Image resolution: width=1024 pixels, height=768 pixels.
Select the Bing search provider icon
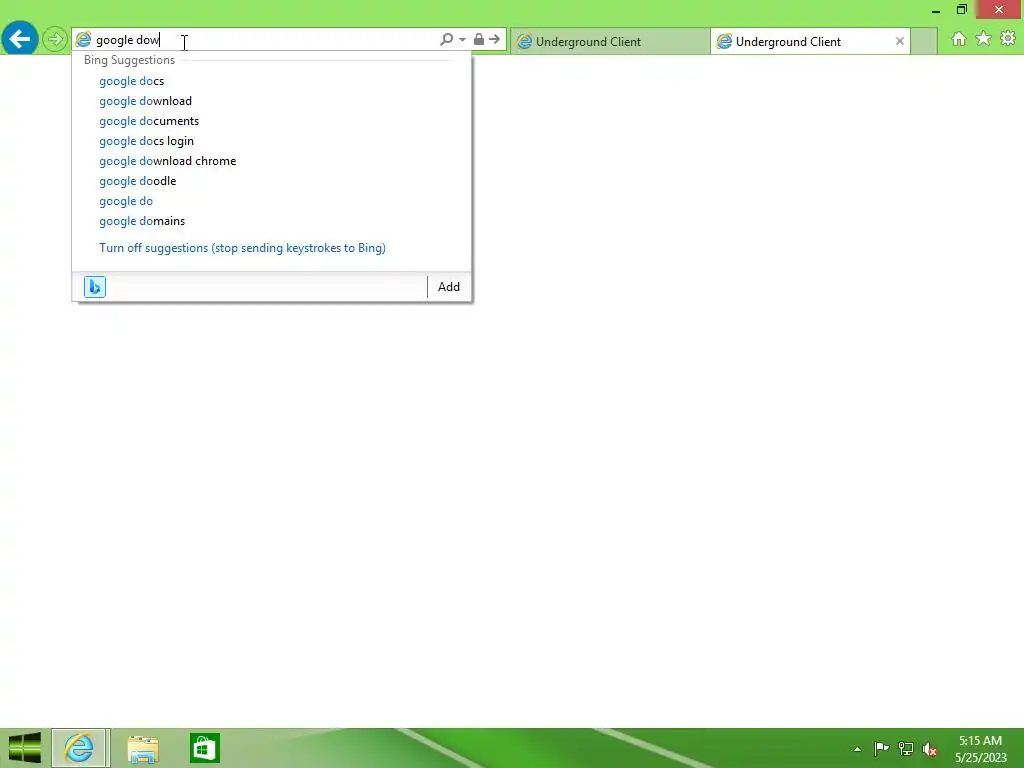(95, 287)
